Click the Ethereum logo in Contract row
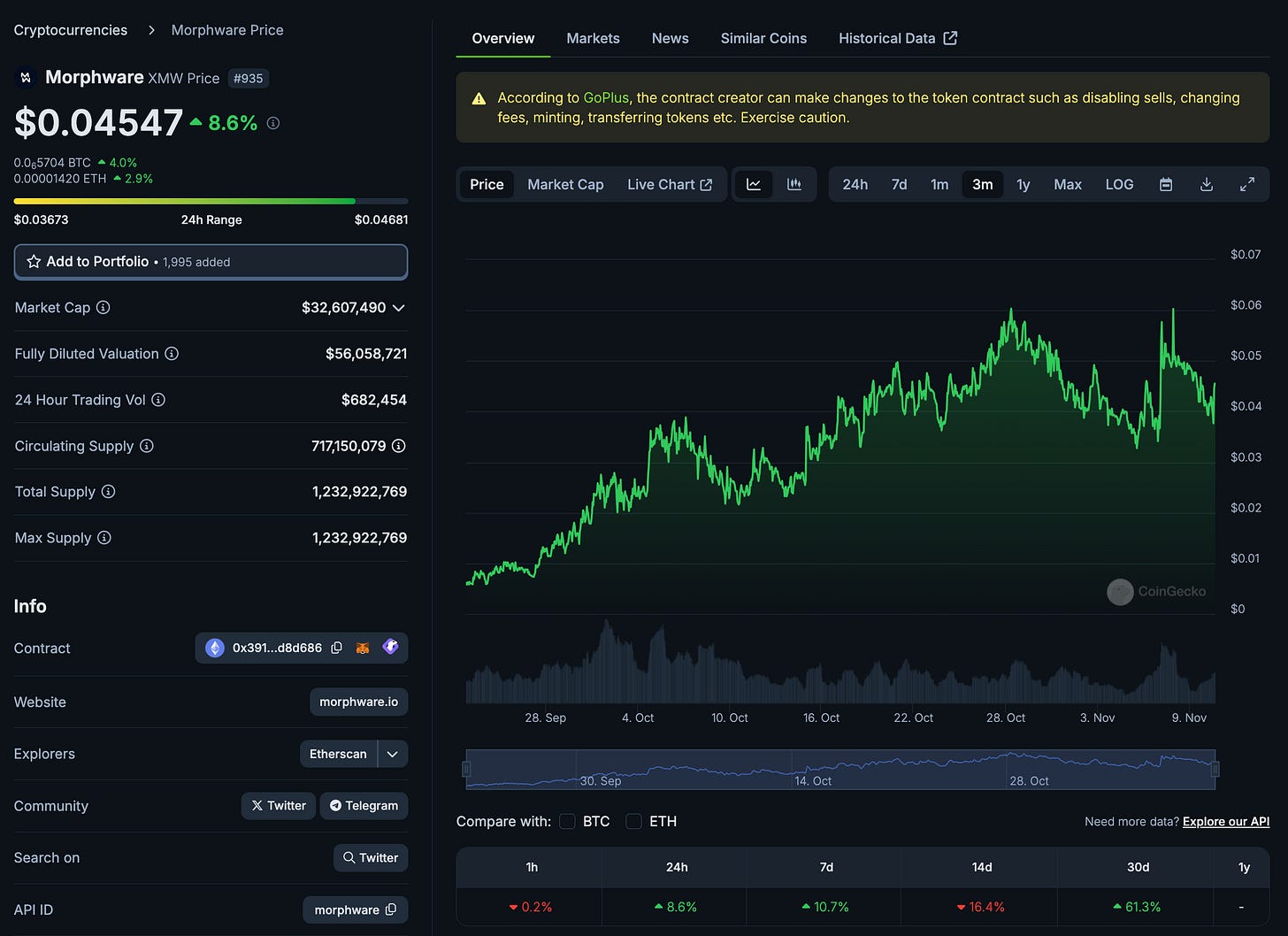Screen dimensions: 1288x936 215,648
